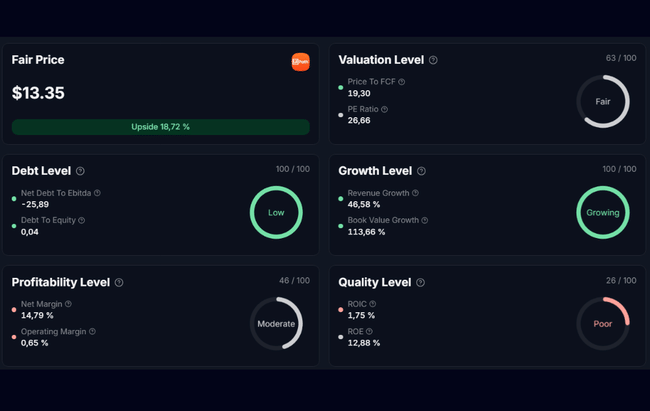Click help icon next to Profitability Level
650x411 pixels.
coord(119,283)
